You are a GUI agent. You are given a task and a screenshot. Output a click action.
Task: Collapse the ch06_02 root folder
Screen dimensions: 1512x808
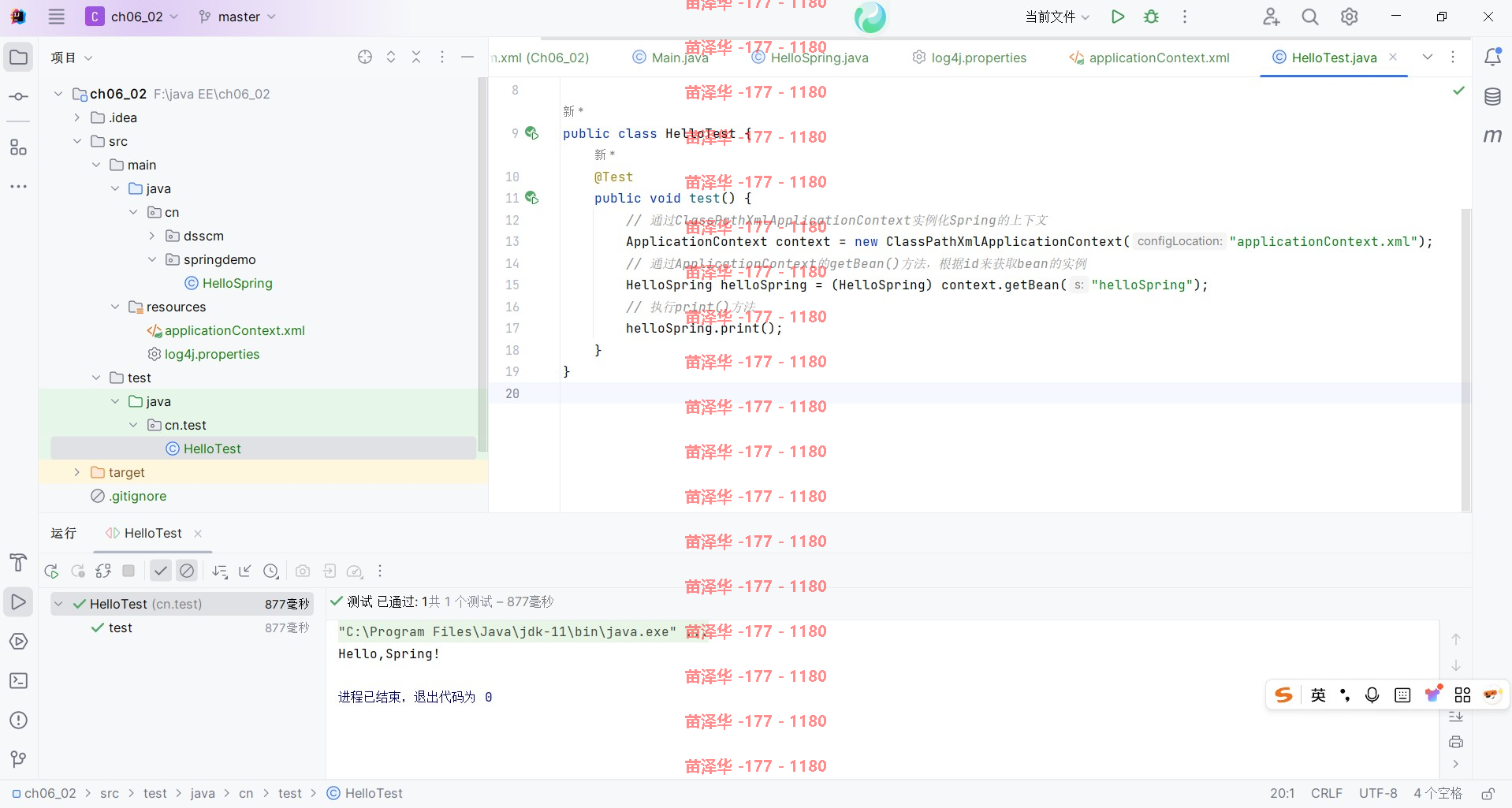click(58, 94)
